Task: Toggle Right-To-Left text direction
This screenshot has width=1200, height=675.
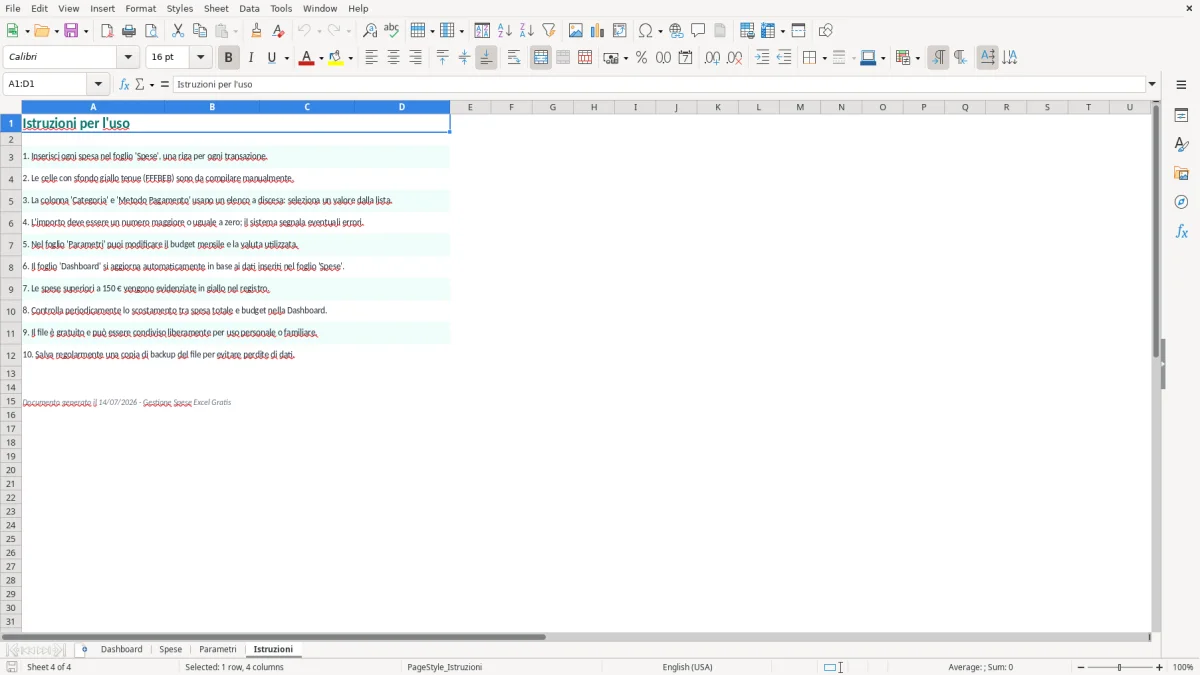Action: coord(960,58)
